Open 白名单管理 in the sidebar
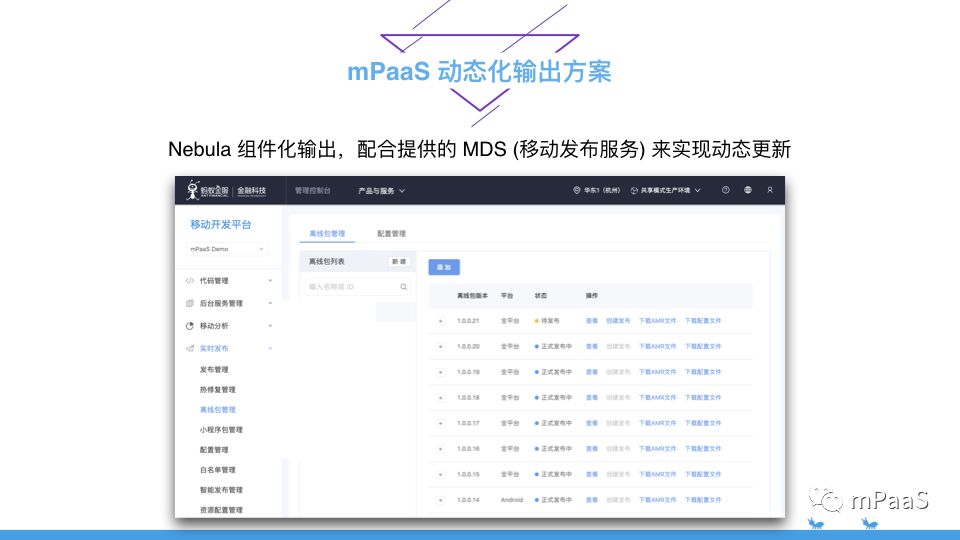The width and height of the screenshot is (960, 540). coord(217,470)
